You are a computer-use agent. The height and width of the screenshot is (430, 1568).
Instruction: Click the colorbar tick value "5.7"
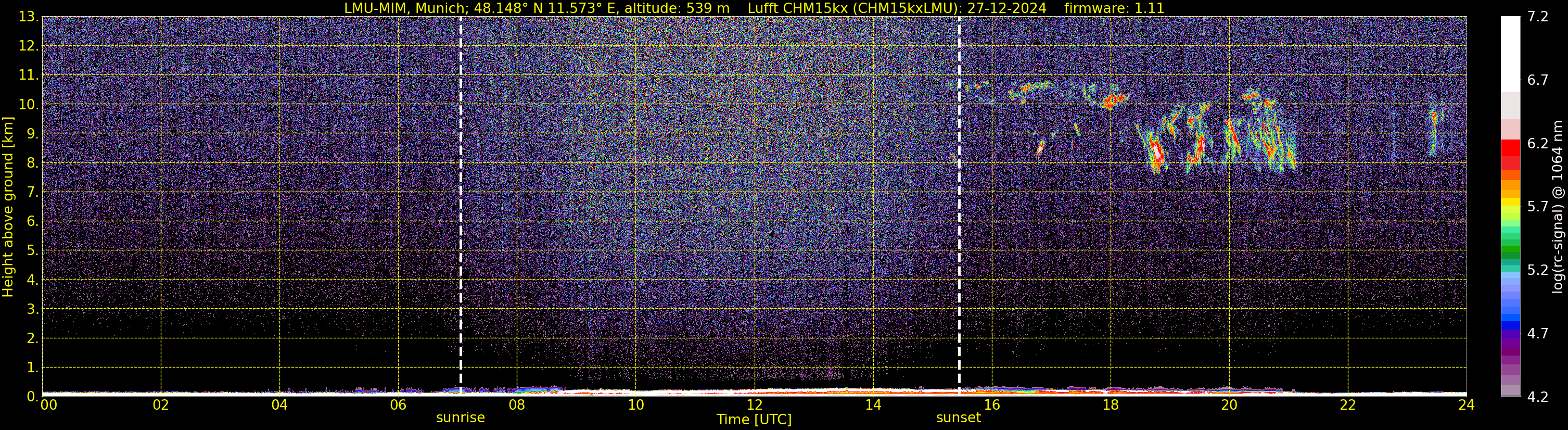tap(1538, 207)
